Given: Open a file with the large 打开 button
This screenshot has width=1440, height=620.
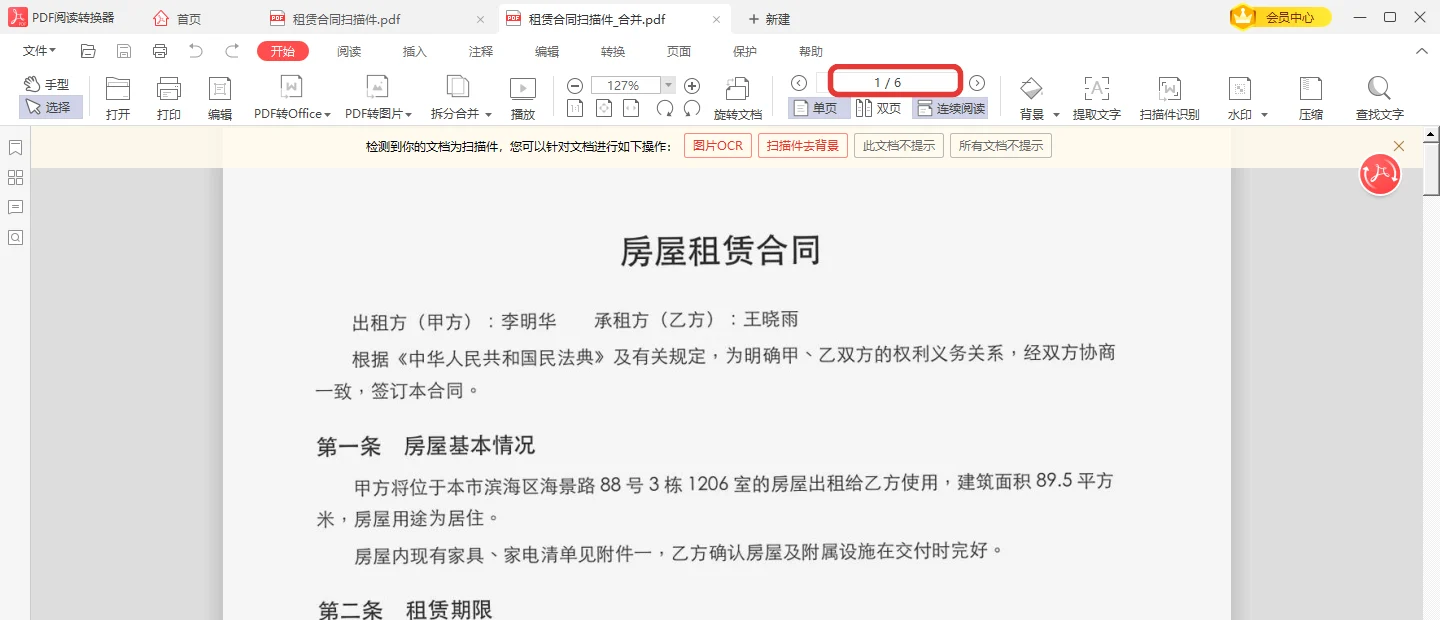Looking at the screenshot, I should point(118,99).
